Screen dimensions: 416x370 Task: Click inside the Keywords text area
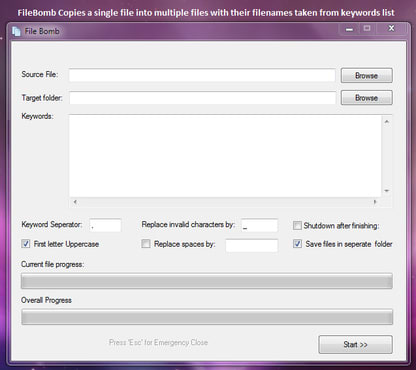coord(225,156)
